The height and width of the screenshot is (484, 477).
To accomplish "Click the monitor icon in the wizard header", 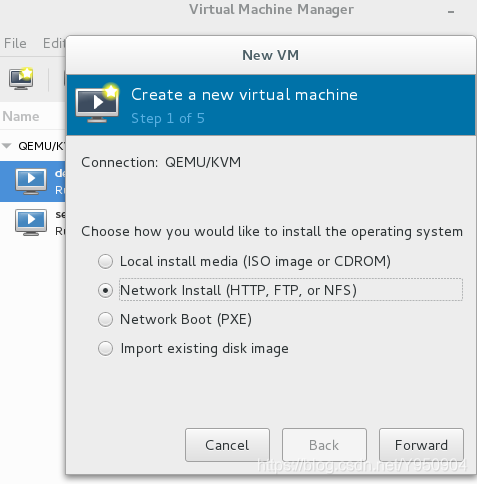I will [97, 104].
